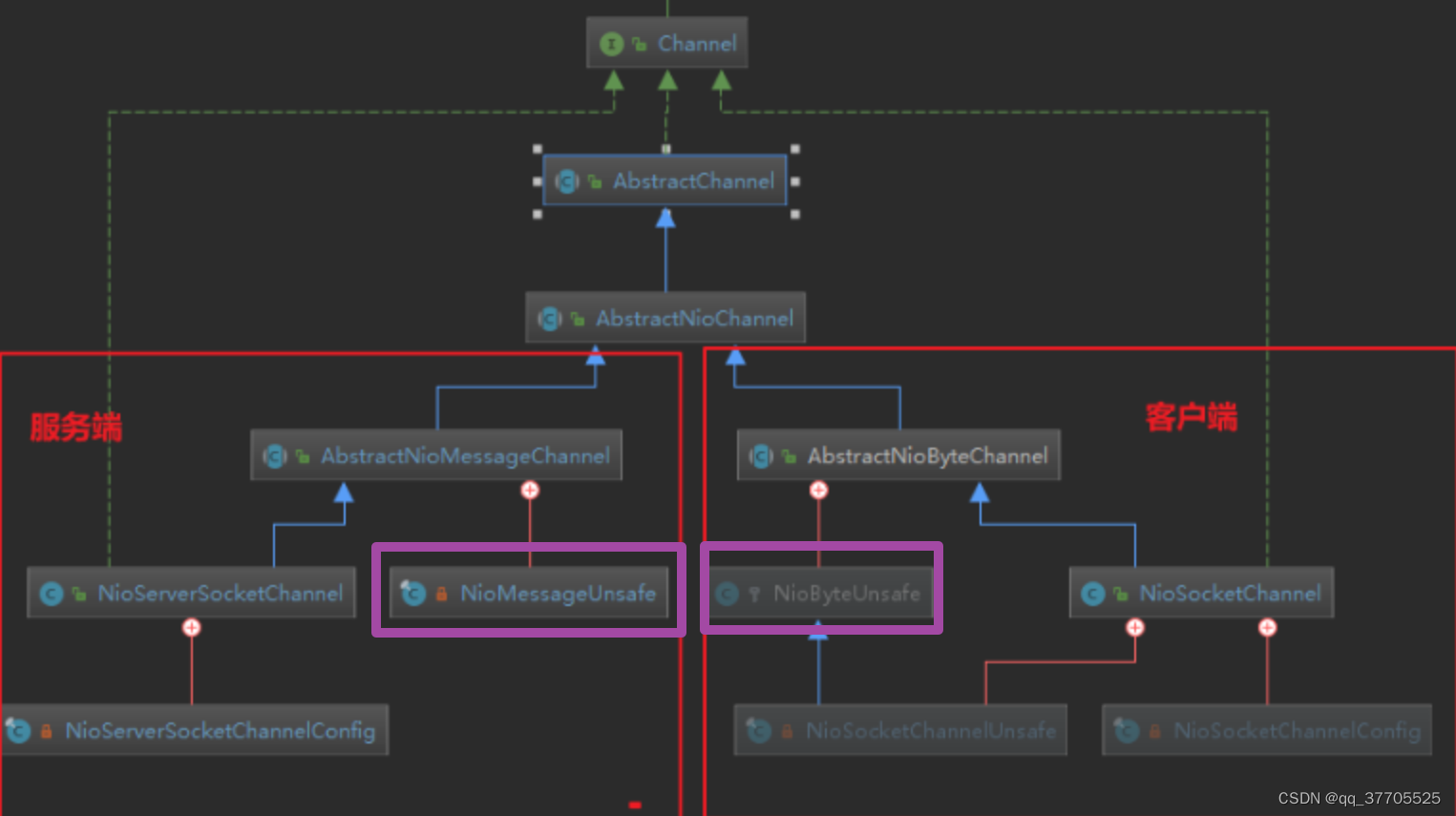
Task: Click the public visibility icon on AbstractChannel
Action: [595, 181]
